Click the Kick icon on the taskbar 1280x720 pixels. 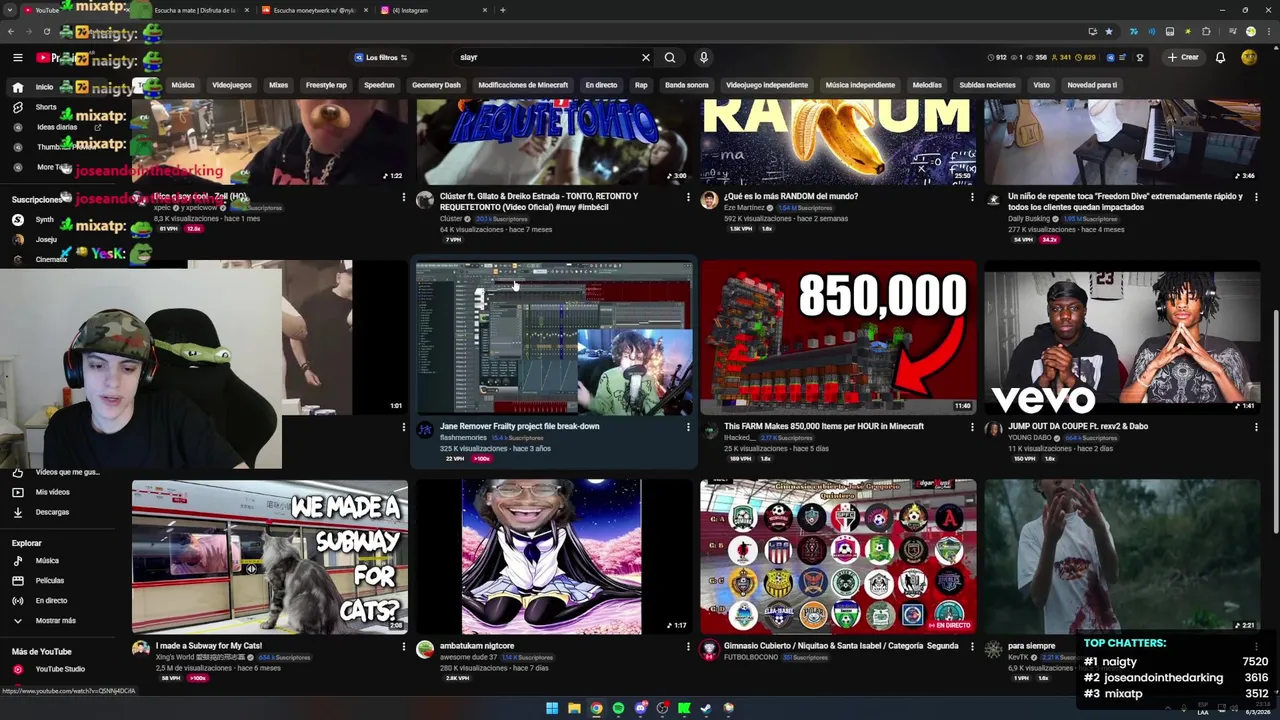684,709
